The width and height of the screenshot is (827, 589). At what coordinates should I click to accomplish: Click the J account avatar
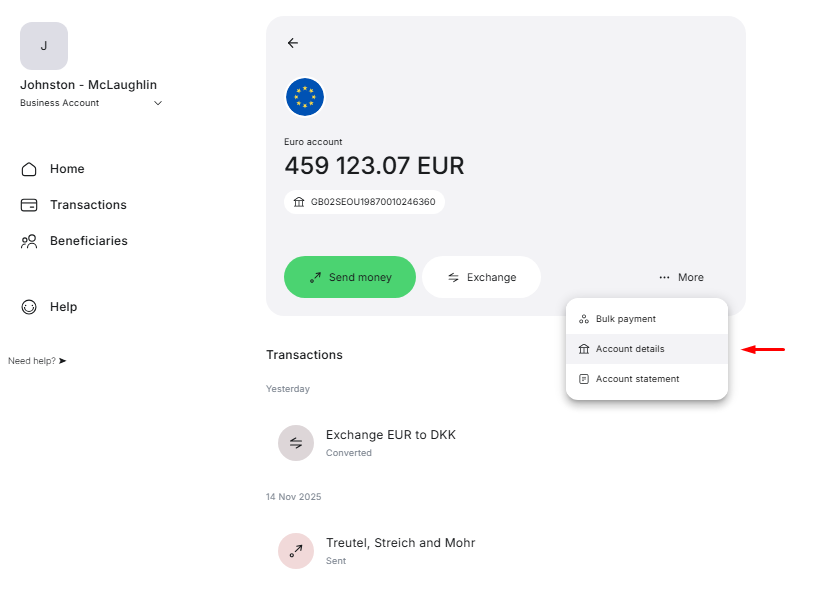click(x=44, y=46)
